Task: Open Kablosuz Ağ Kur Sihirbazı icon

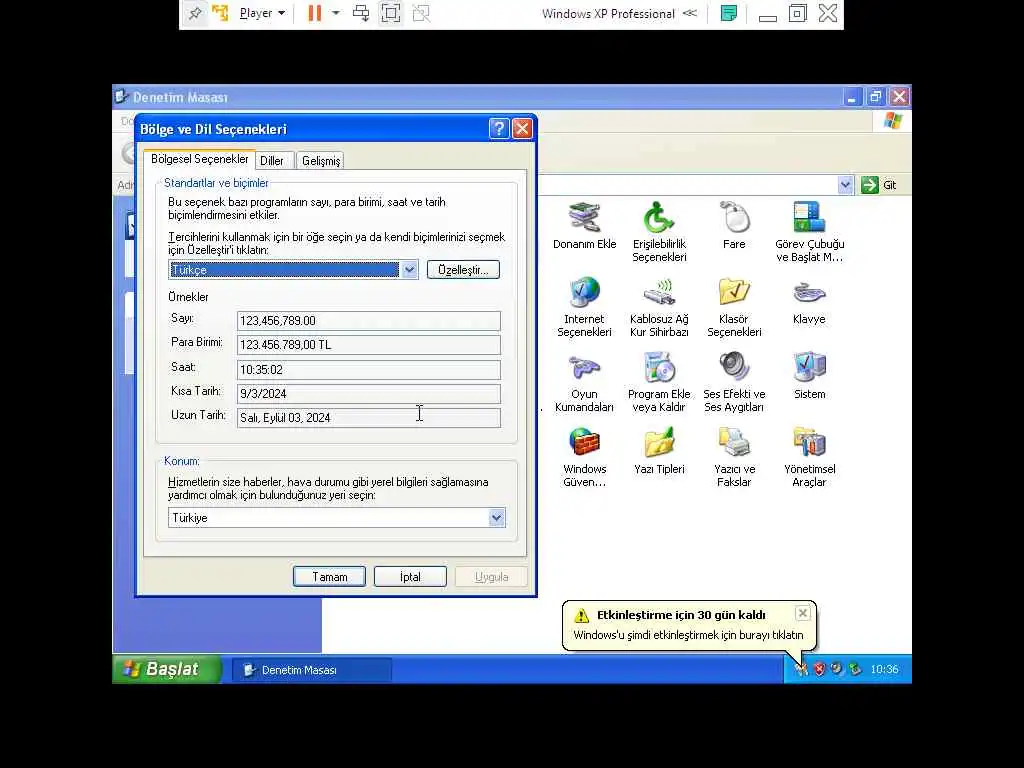Action: pos(659,307)
